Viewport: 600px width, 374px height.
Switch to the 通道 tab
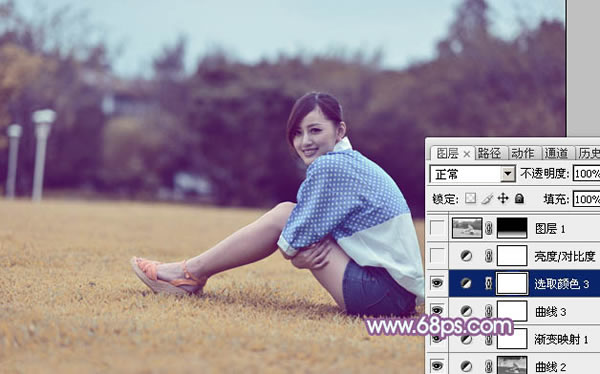click(556, 154)
